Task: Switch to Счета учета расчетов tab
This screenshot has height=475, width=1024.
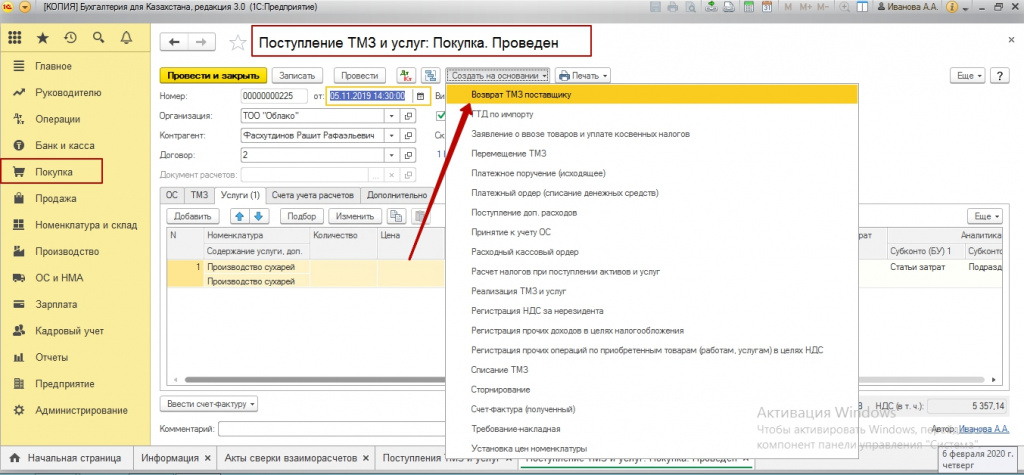Action: coord(313,195)
